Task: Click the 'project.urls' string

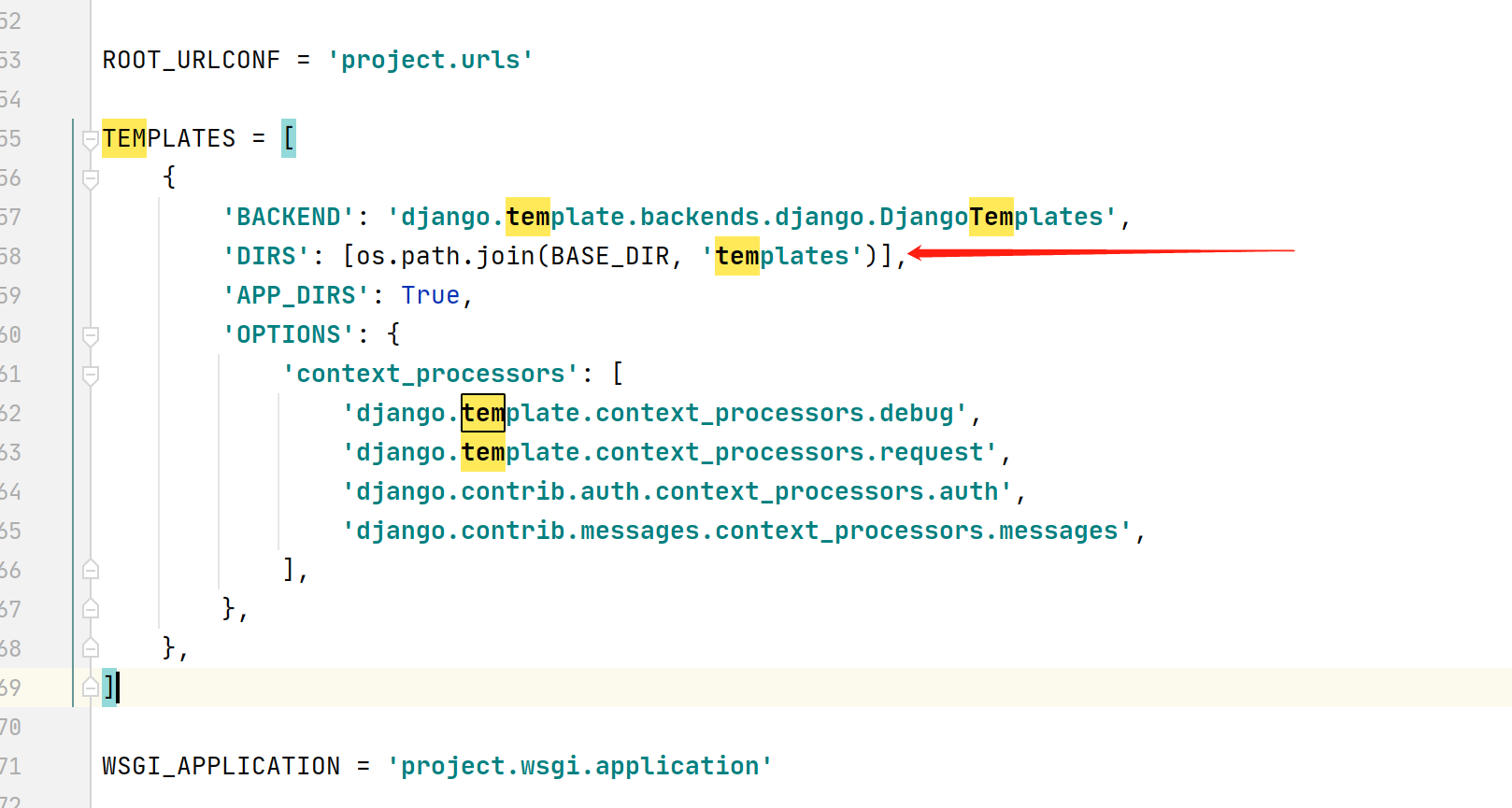Action: [x=431, y=60]
